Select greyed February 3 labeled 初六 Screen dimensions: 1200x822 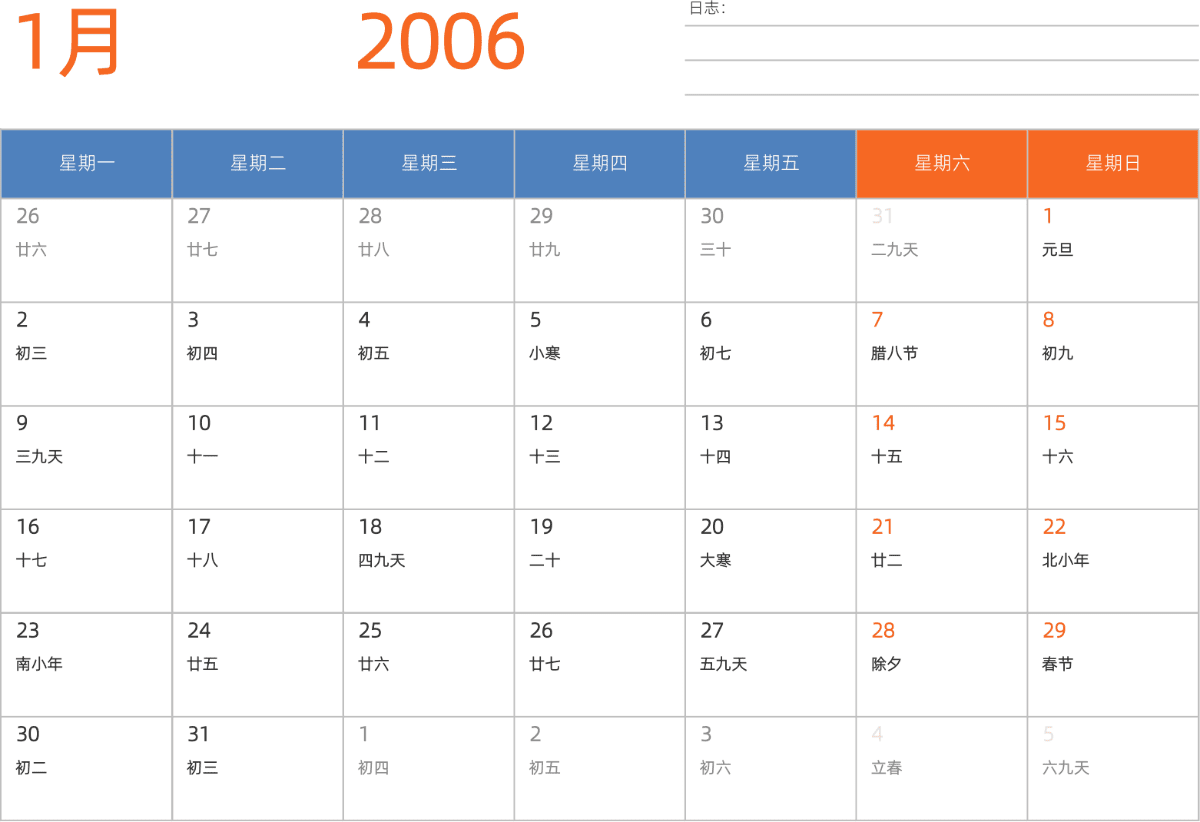pyautogui.click(x=771, y=769)
